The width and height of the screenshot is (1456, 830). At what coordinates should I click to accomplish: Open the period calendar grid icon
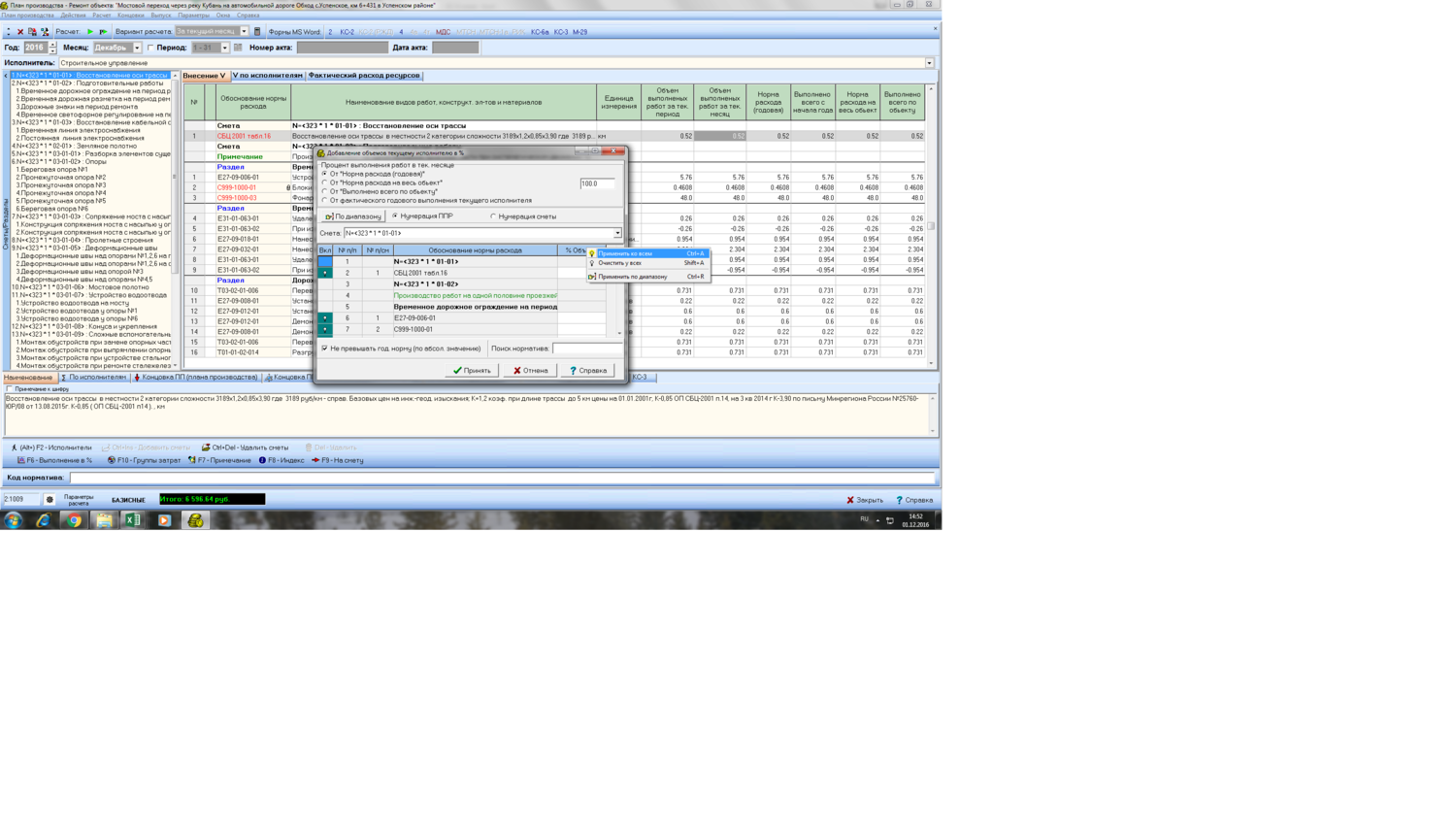tap(238, 48)
